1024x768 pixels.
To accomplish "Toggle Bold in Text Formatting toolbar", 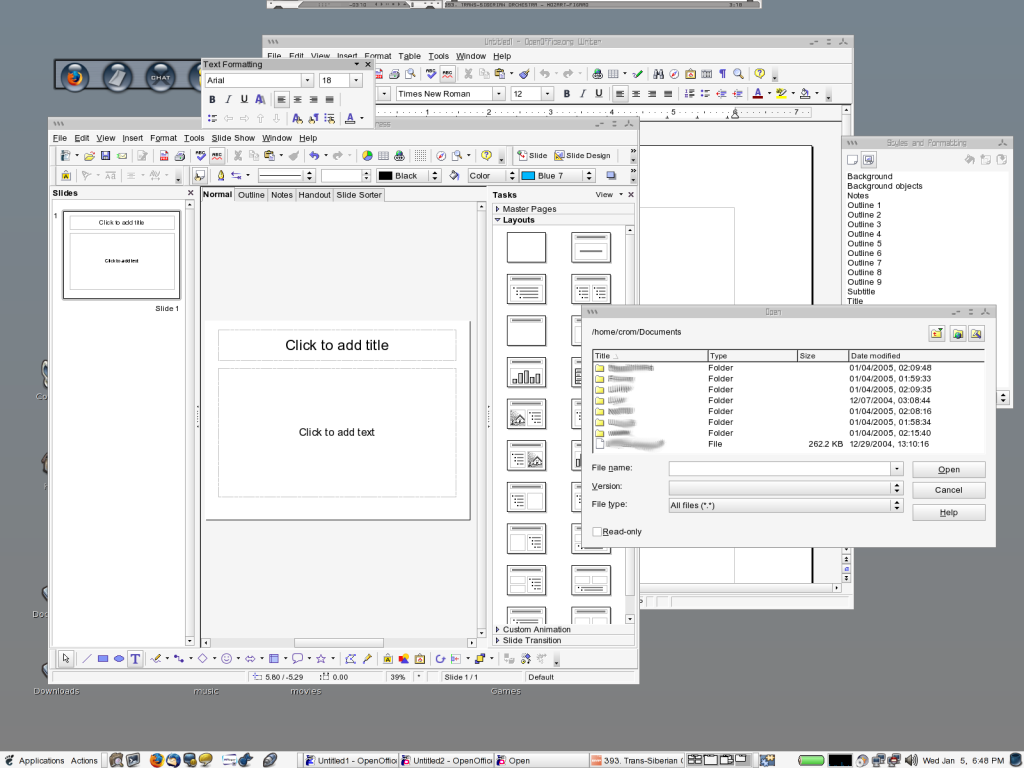I will point(212,99).
